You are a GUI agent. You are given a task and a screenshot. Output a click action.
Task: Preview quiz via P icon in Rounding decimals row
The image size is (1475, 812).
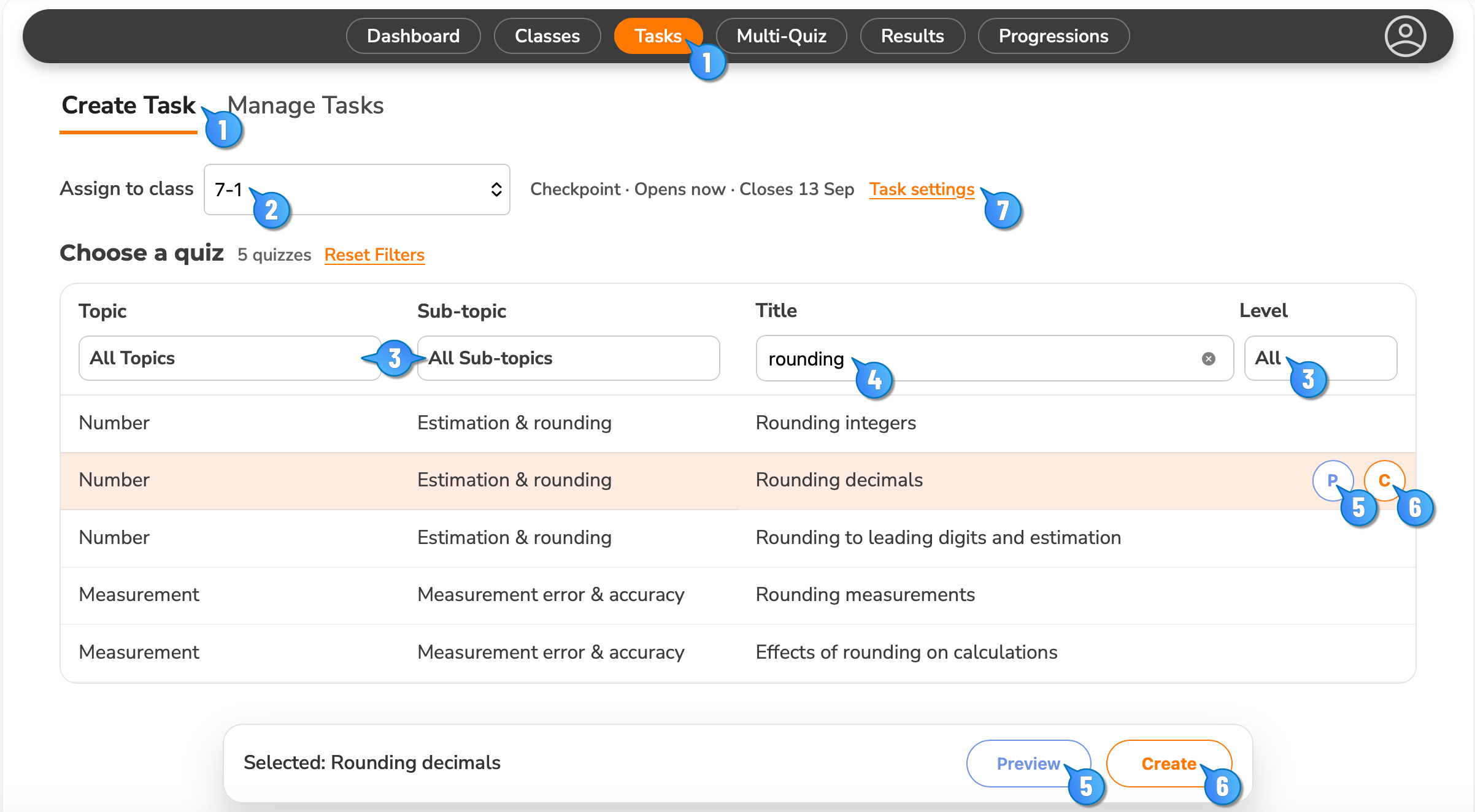1333,480
